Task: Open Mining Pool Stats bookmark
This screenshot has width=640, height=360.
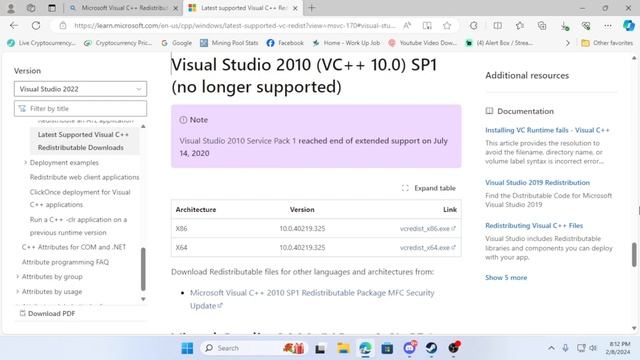Action: pyautogui.click(x=229, y=43)
